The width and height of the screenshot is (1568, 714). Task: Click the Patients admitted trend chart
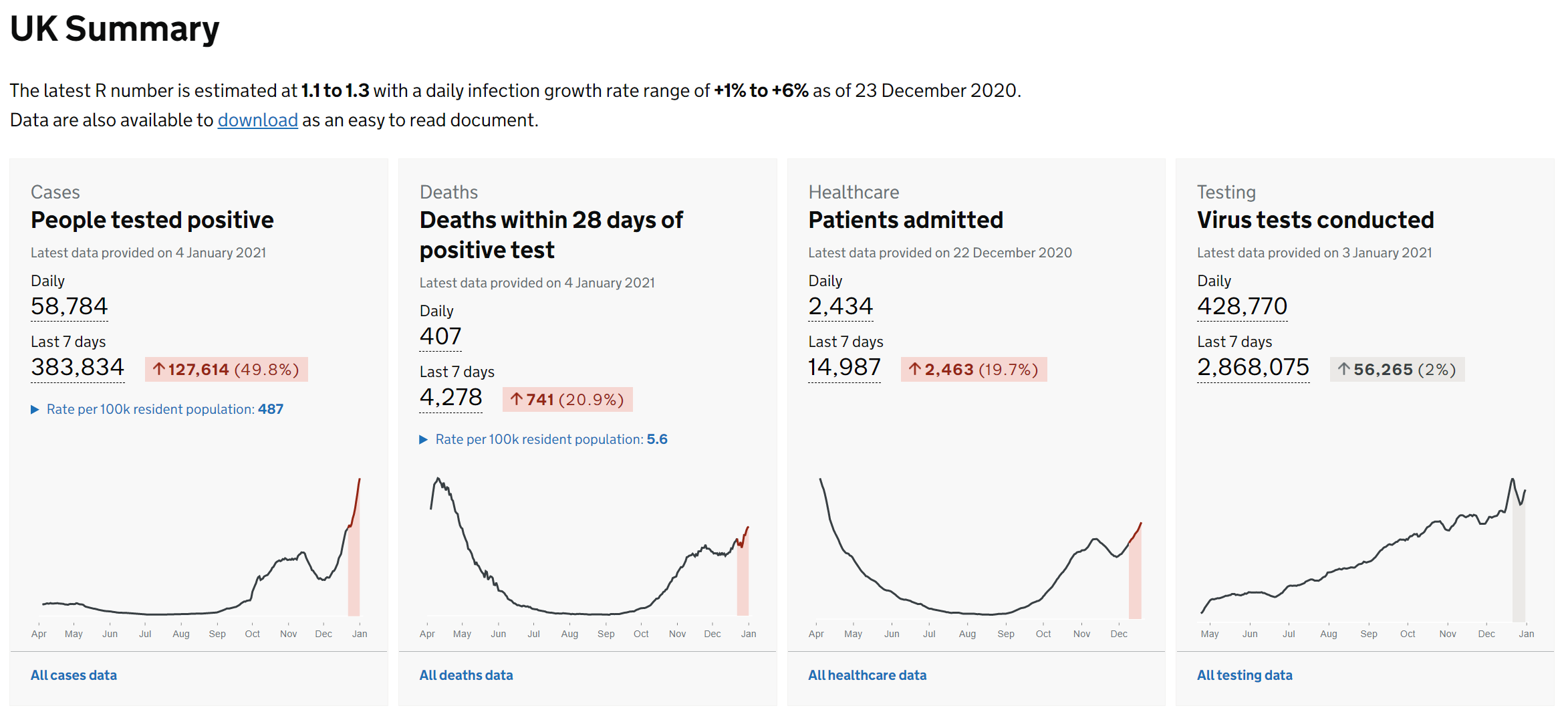point(976,555)
